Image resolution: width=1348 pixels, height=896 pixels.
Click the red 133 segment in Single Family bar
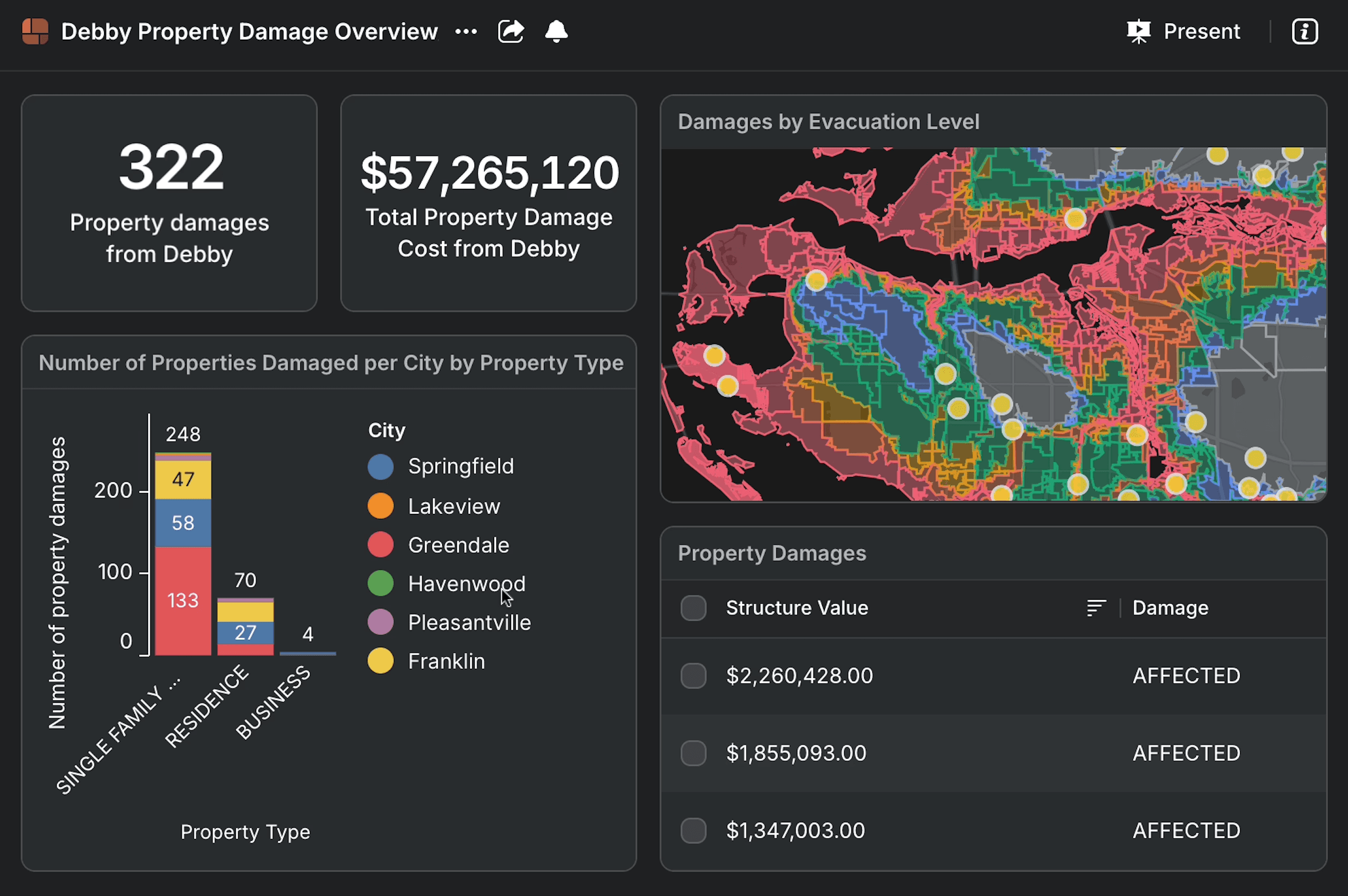coord(183,600)
